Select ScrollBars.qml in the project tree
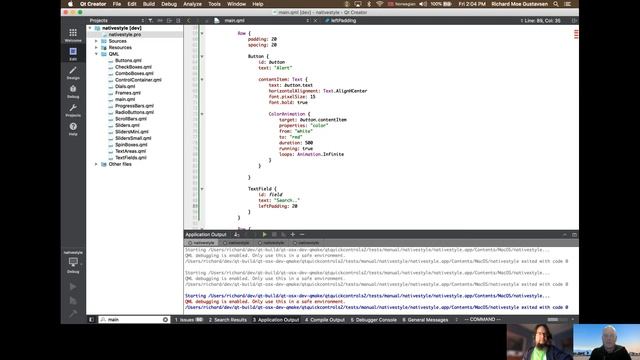This screenshot has height=360, width=640. [131, 119]
